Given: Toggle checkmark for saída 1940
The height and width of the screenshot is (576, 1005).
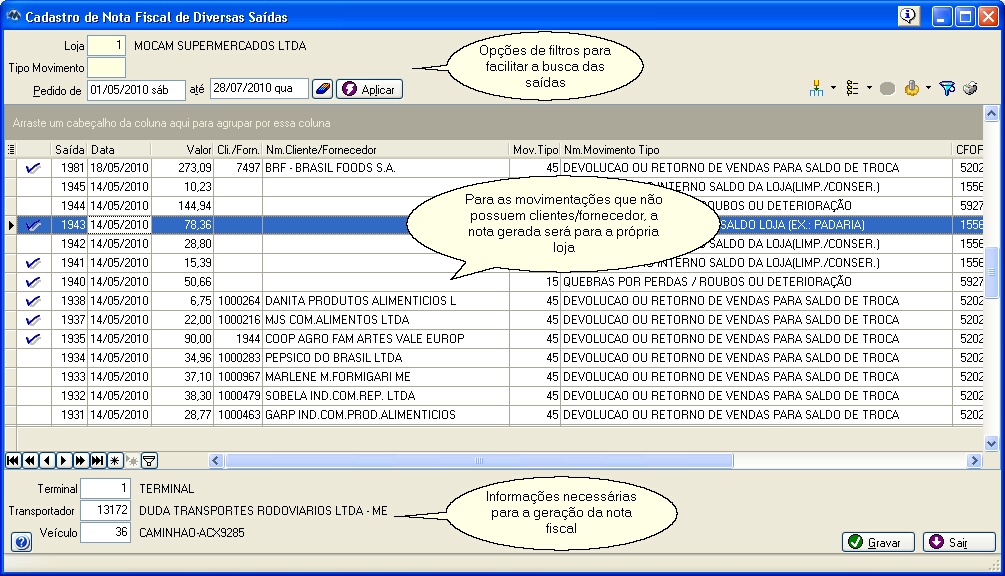Looking at the screenshot, I should [33, 282].
